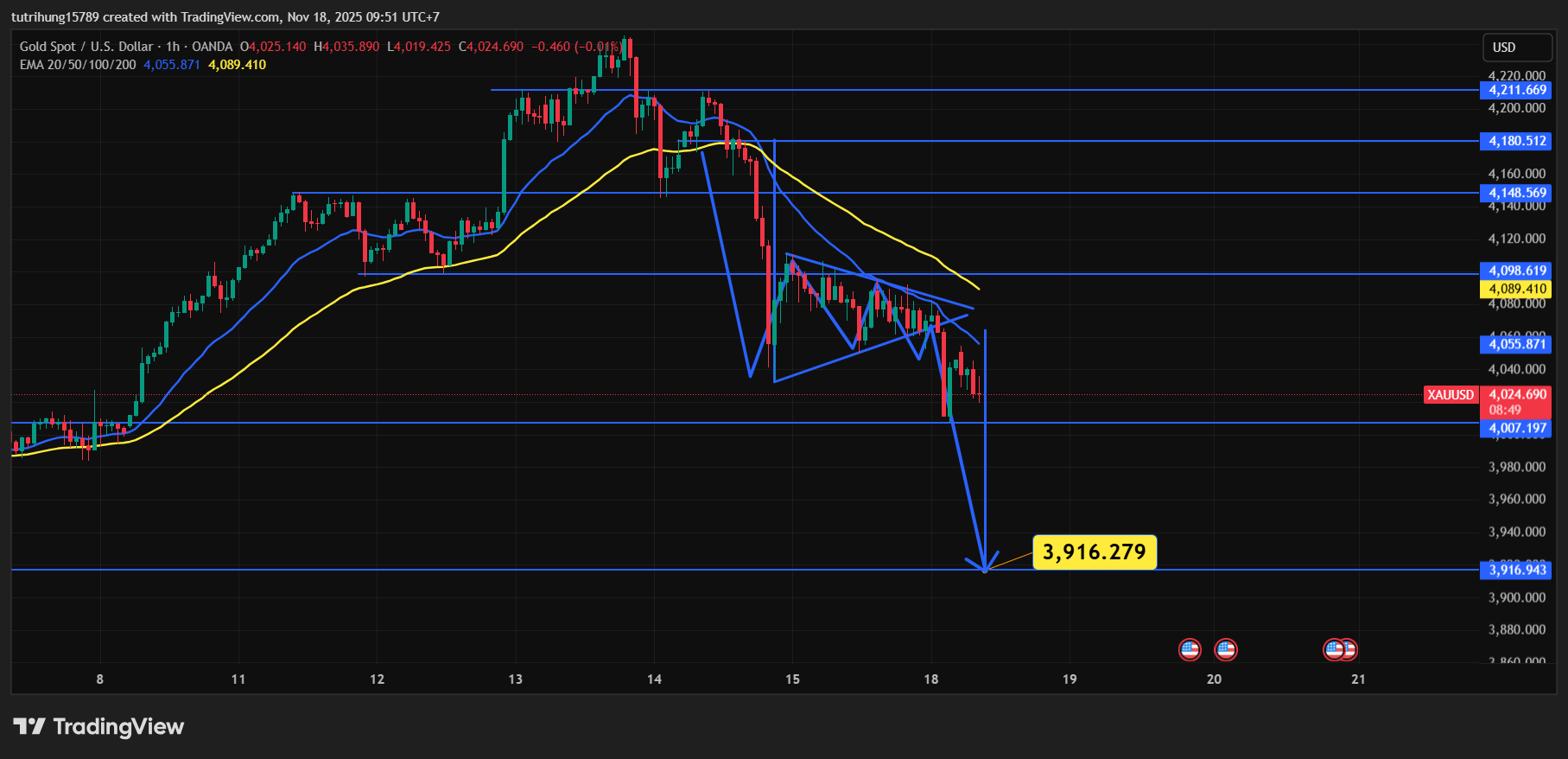Select date 18 on the time axis
This screenshot has height=759, width=1568.
point(930,679)
